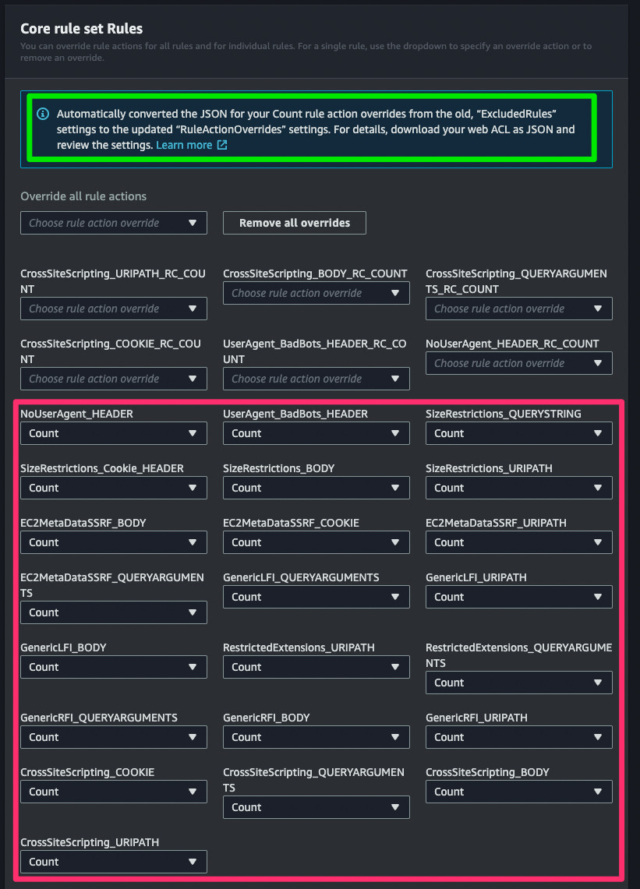
Task: Open the EC2MetaDataSSRF_COOKIE action dropdown
Action: (316, 542)
